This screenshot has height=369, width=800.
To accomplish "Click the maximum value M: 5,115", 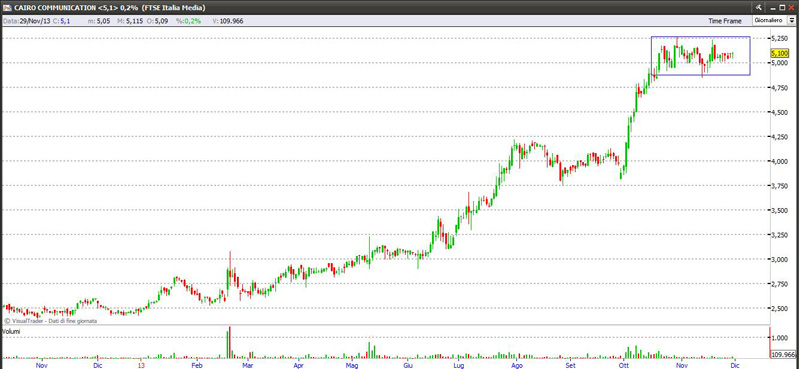I will (x=130, y=21).
